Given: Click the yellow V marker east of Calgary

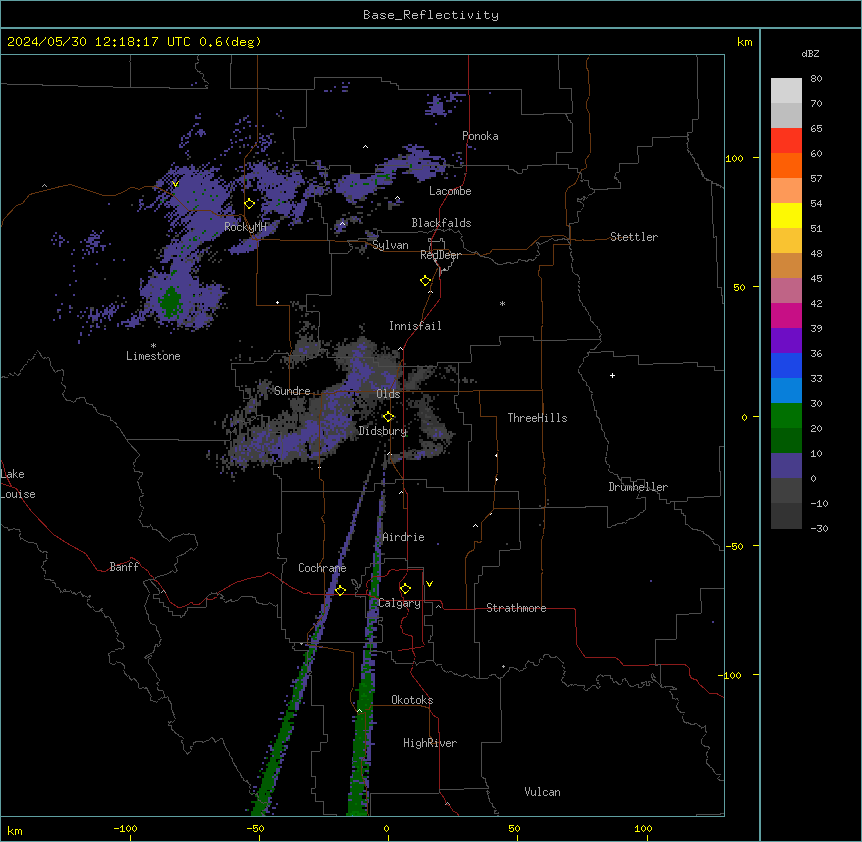Looking at the screenshot, I should [429, 584].
